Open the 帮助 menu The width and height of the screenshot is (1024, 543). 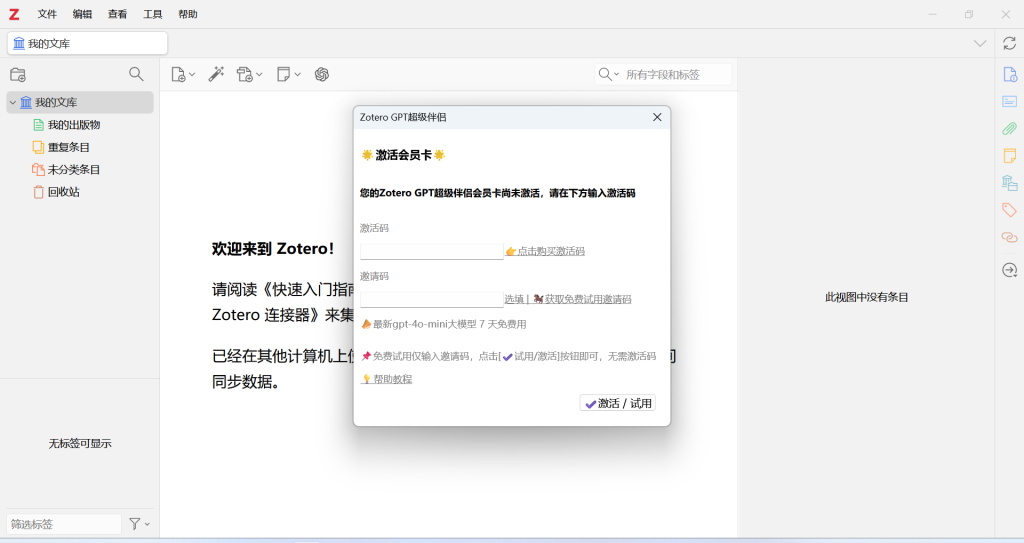(x=188, y=14)
